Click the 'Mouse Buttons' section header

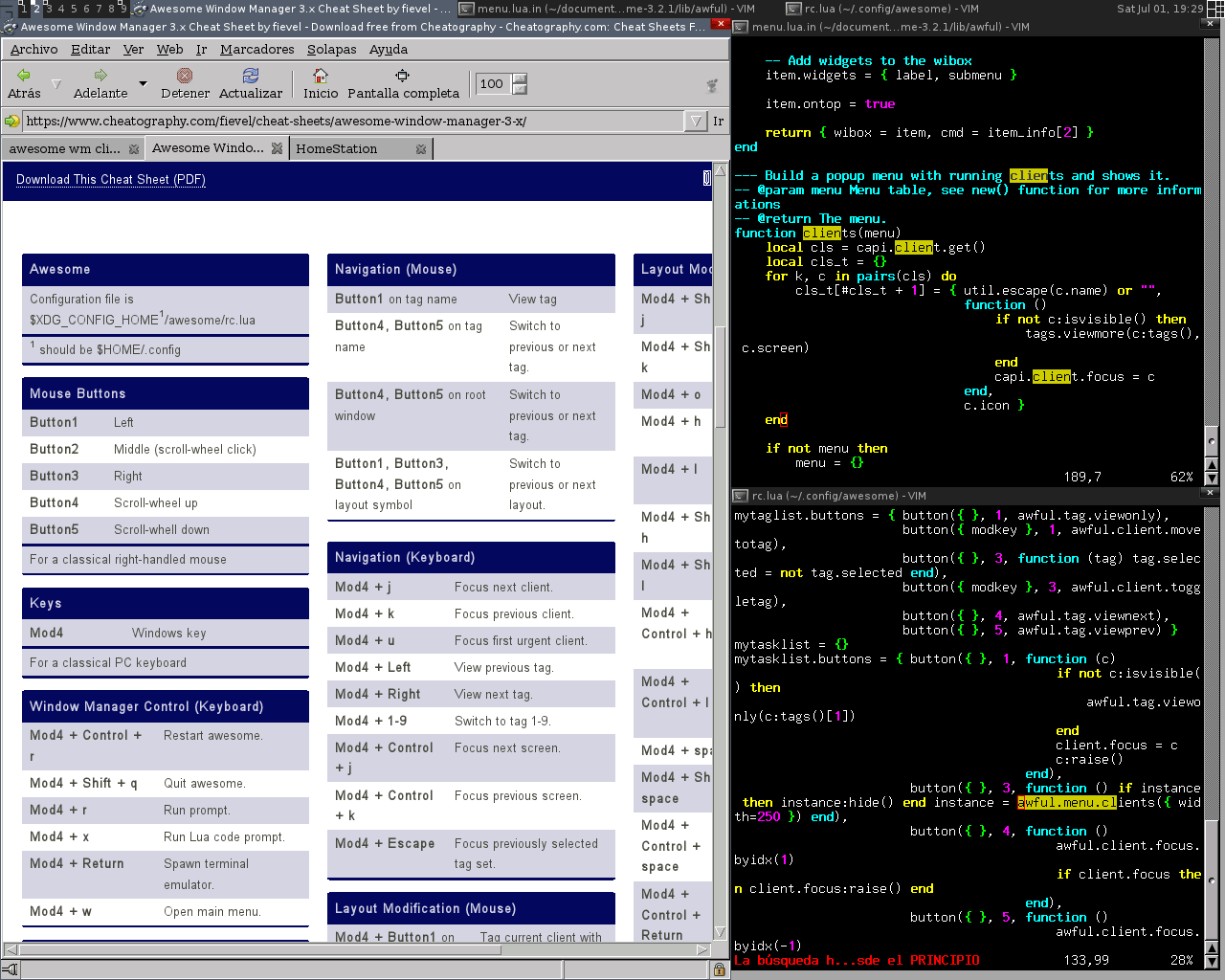click(x=166, y=393)
